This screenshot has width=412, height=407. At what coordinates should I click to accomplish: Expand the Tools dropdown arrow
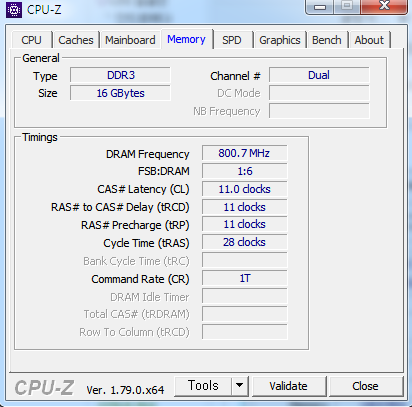coord(239,386)
